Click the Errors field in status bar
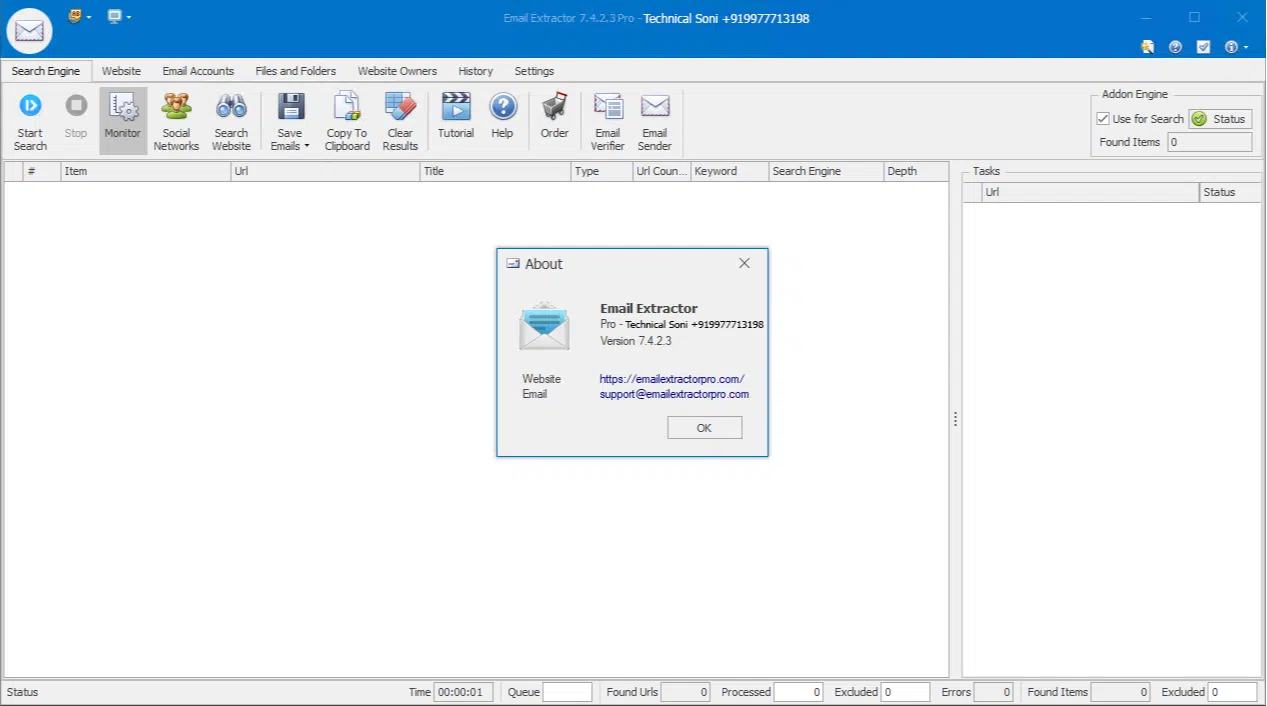1267x706 pixels. click(x=993, y=692)
